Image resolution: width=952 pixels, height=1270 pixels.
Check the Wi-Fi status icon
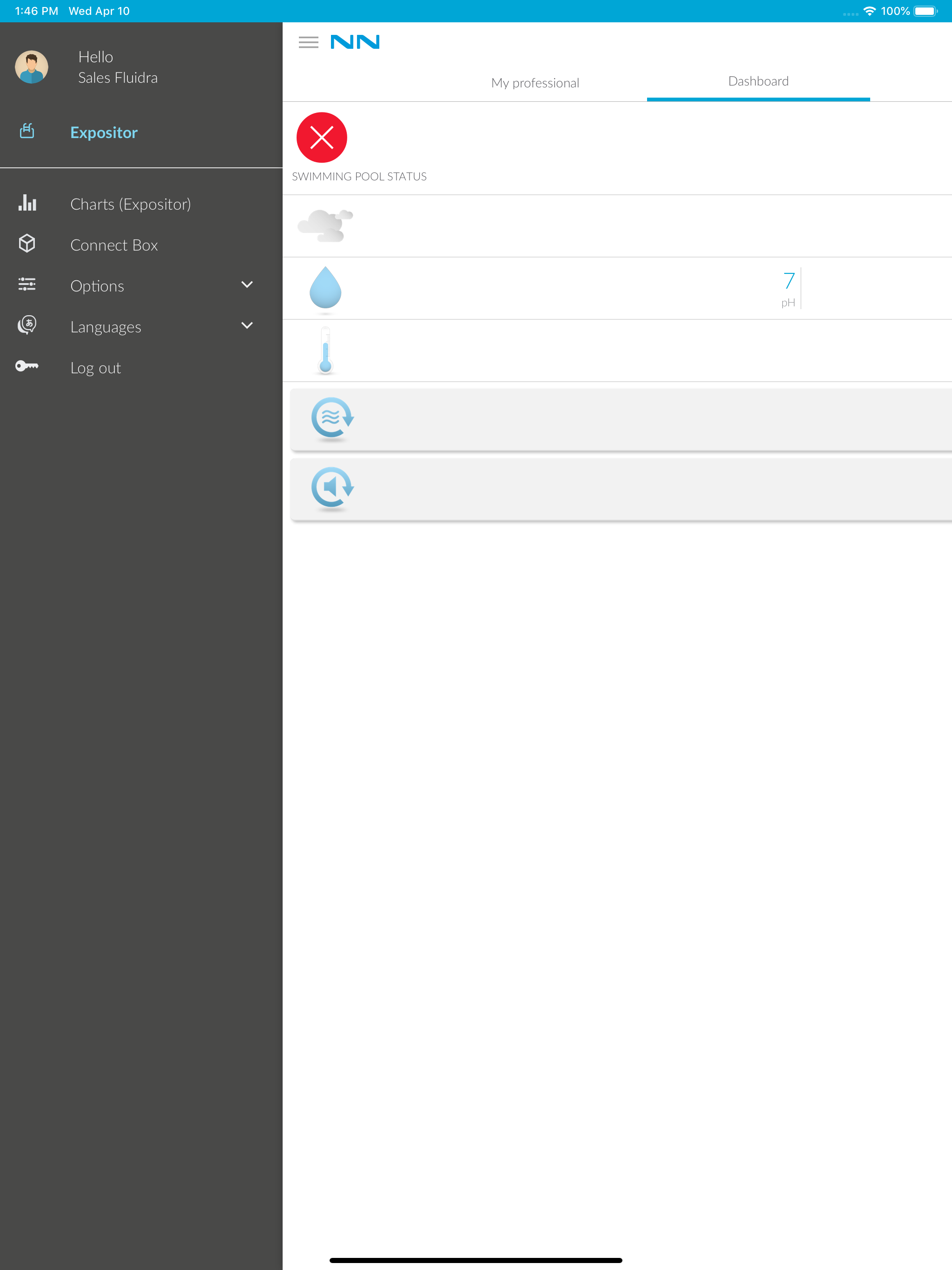[869, 11]
